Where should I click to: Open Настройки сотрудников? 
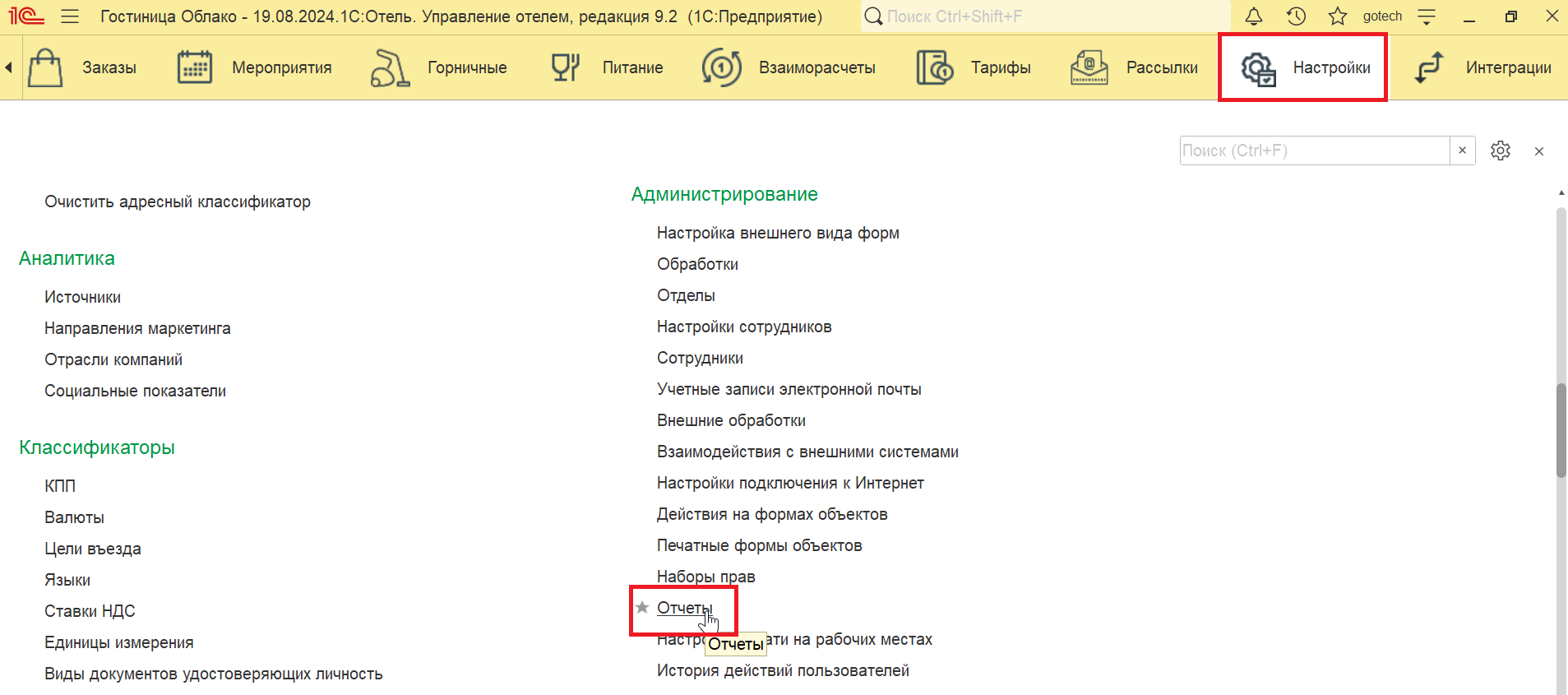744,327
